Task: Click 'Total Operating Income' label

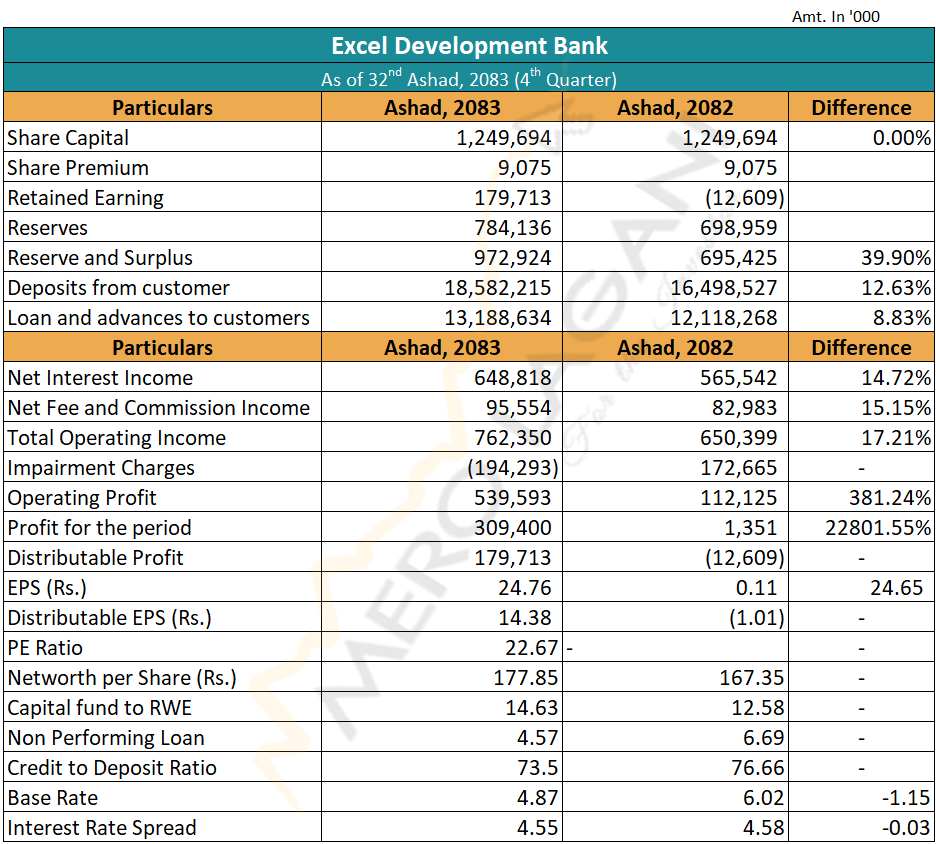Action: click(x=116, y=438)
